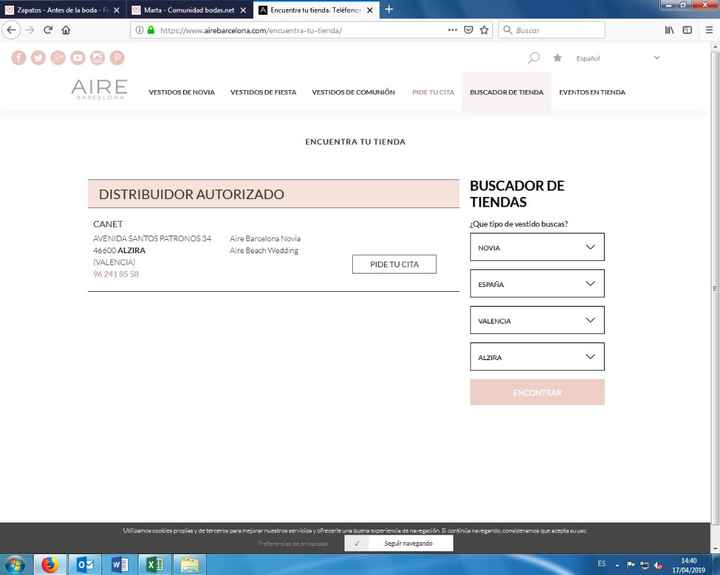Open Outlook from the taskbar

click(x=85, y=565)
